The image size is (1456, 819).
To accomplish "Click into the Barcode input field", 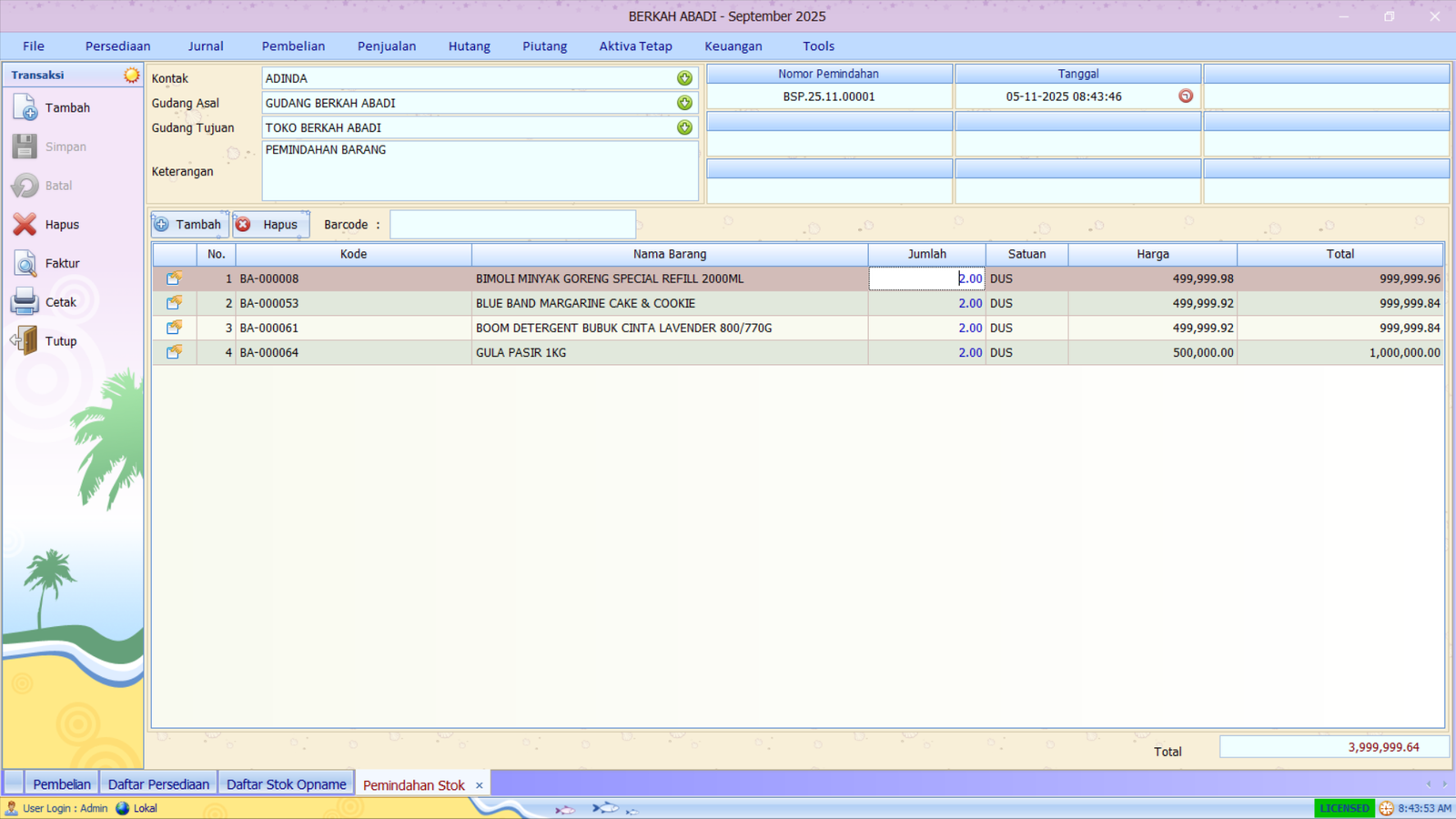I will pyautogui.click(x=512, y=225).
